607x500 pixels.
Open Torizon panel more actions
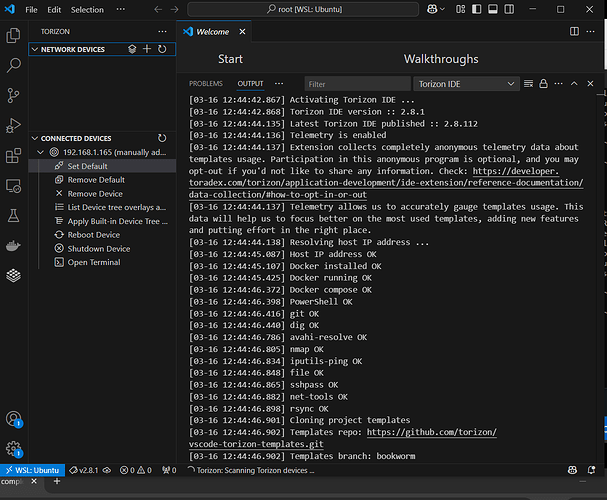pos(162,32)
